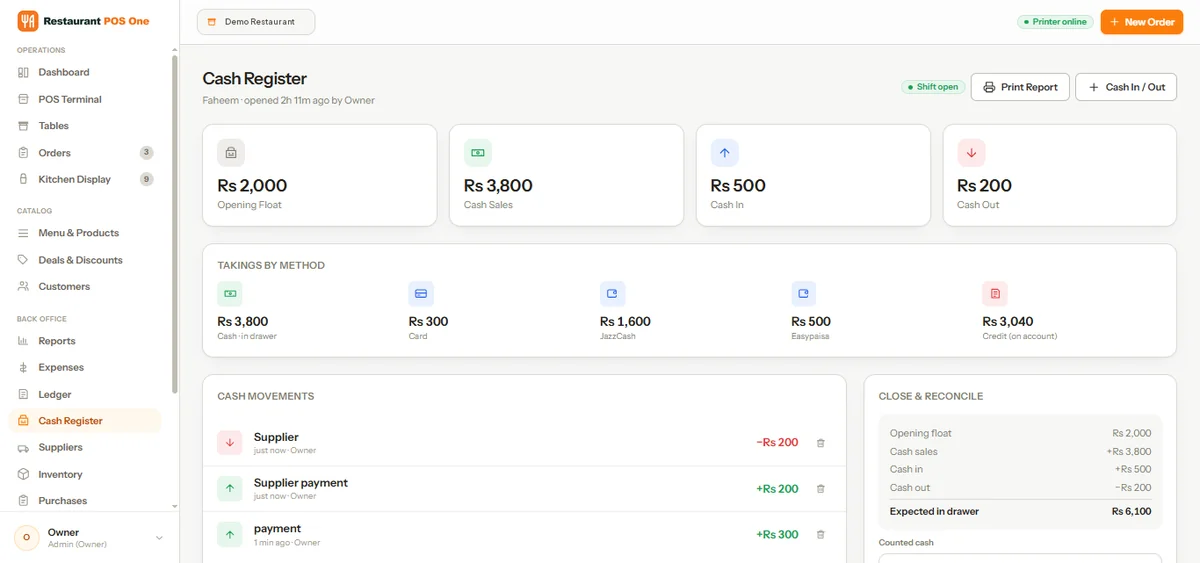Click the Rs 1,600 JazzCash amount
The height and width of the screenshot is (563, 1200).
pyautogui.click(x=625, y=322)
